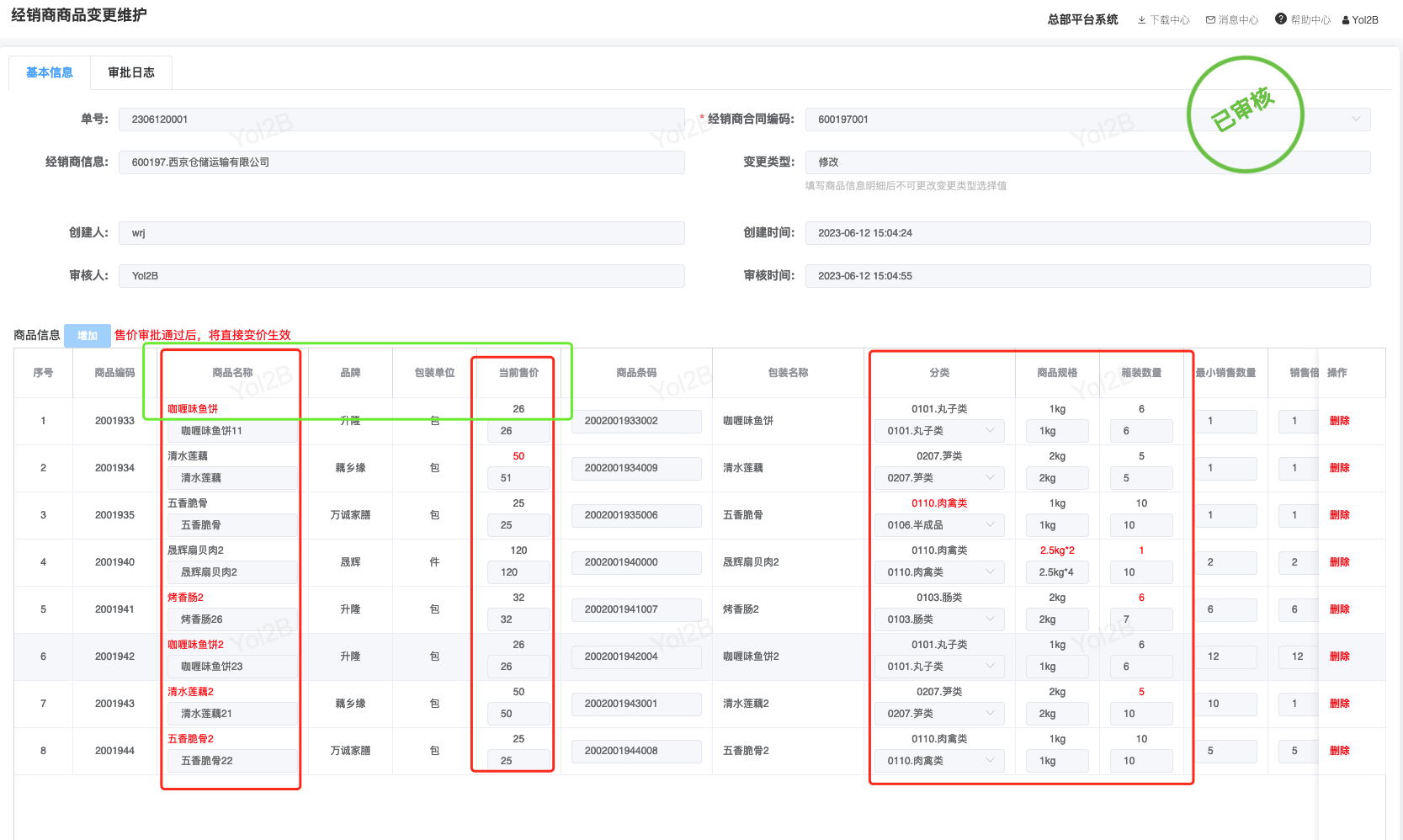Click the 变更类型 field showing 修改
The image size is (1403, 840).
pyautogui.click(x=1088, y=162)
